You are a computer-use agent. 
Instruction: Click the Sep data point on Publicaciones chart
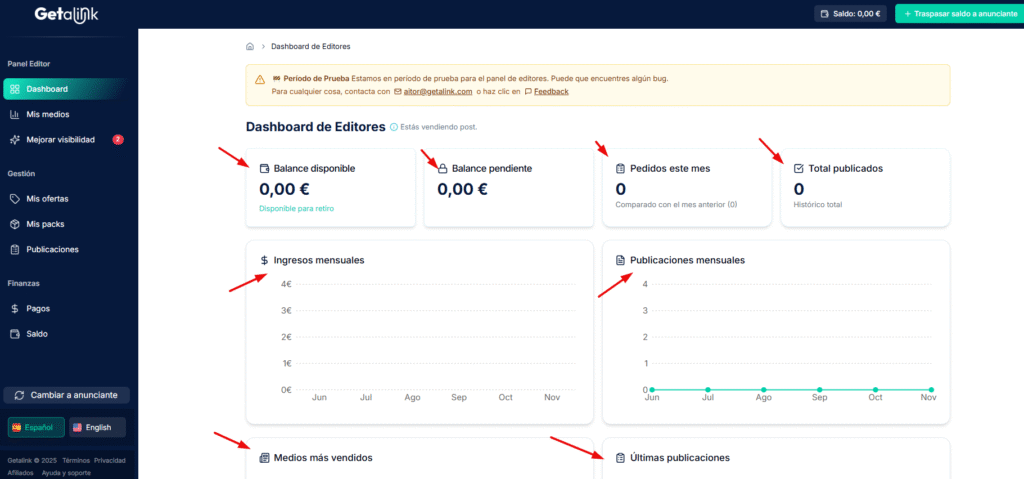pyautogui.click(x=820, y=389)
